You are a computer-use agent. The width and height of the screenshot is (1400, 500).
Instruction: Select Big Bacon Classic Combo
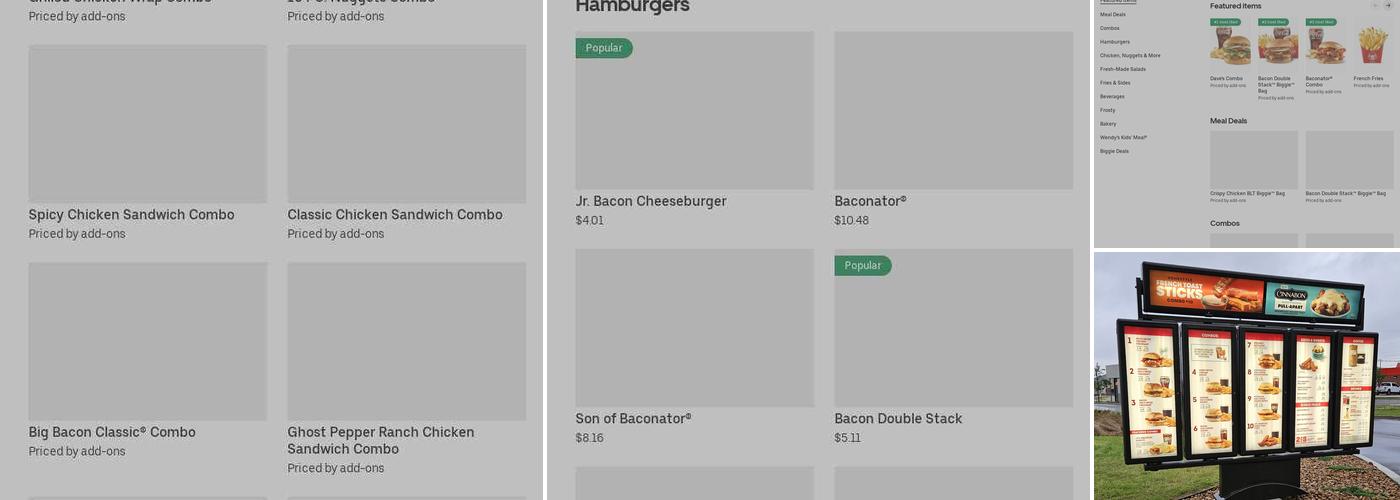pos(147,341)
